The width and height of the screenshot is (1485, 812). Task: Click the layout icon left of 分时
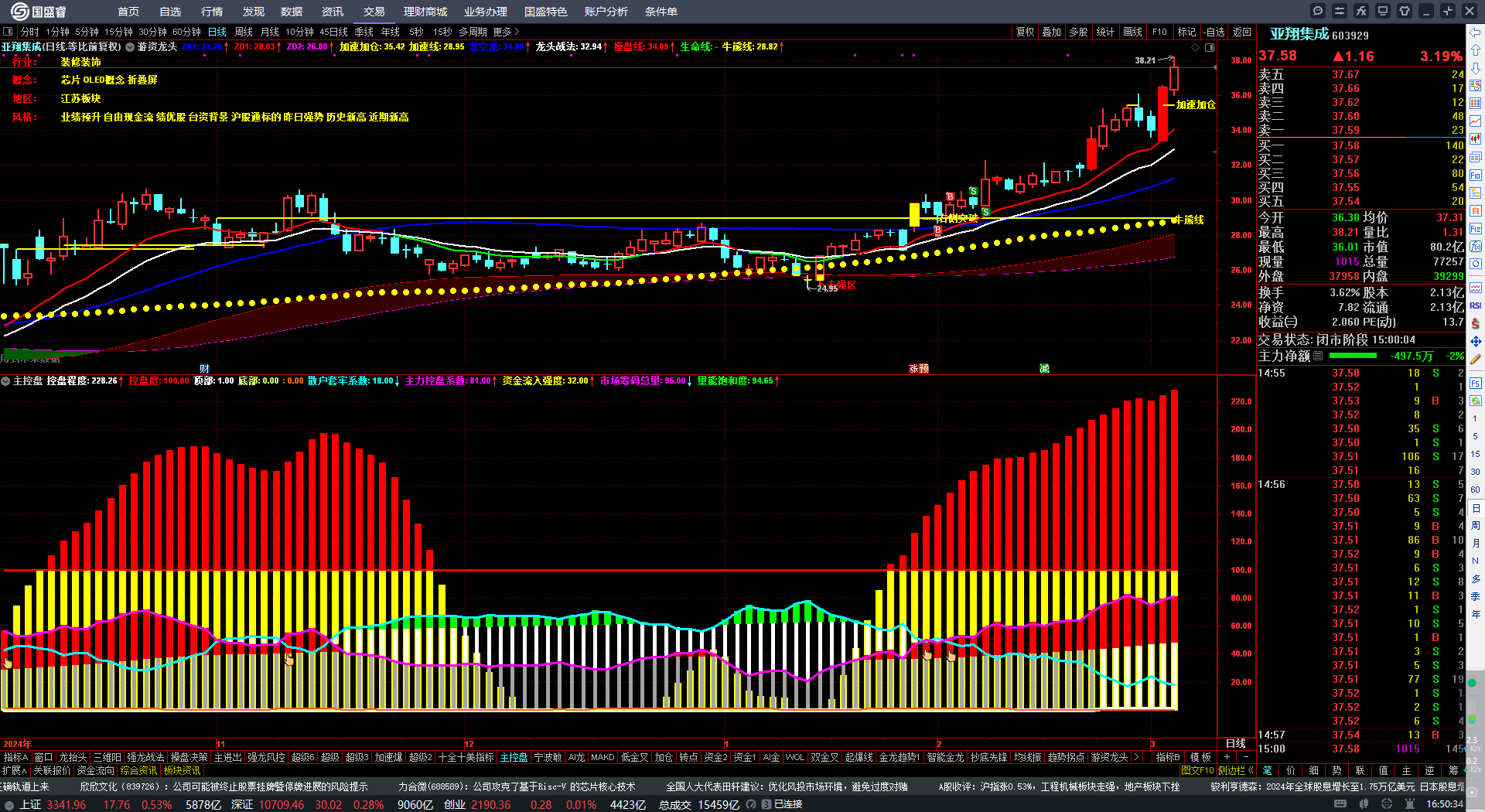pos(8,32)
